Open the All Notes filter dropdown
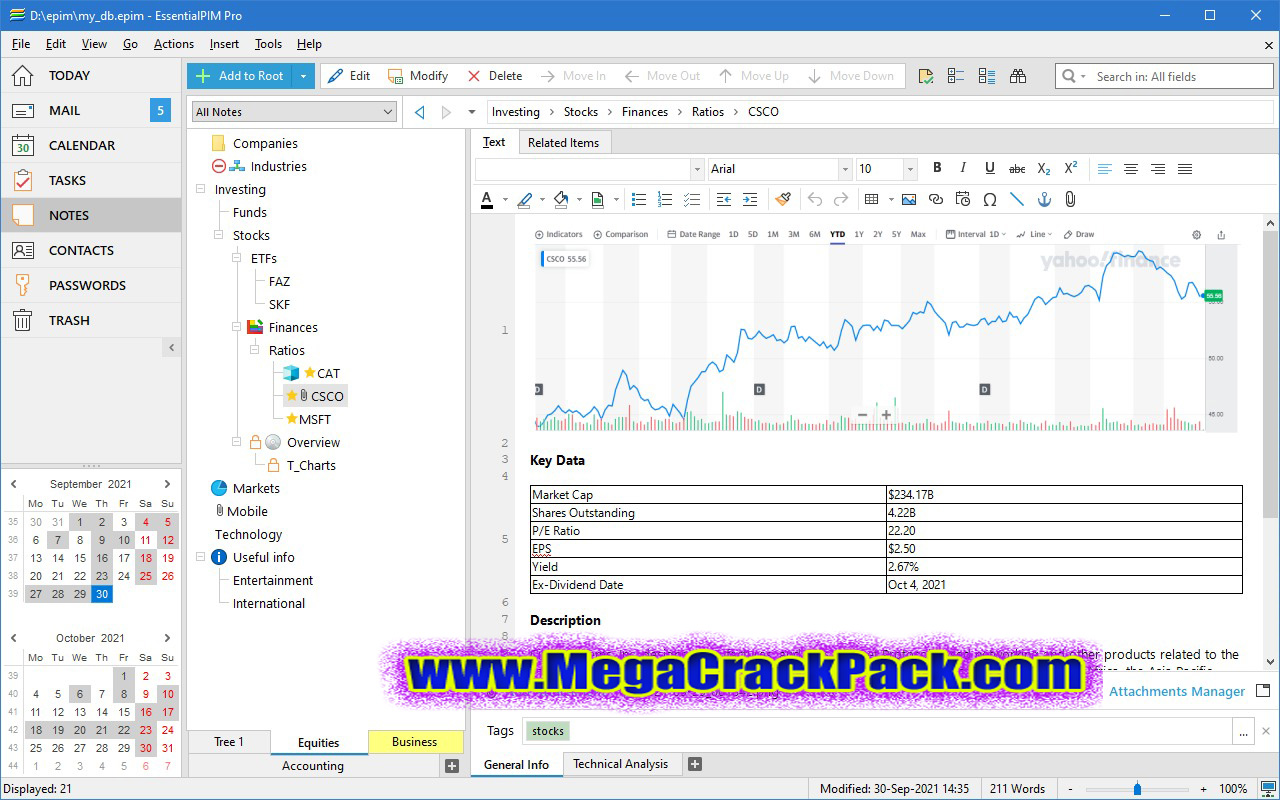This screenshot has width=1280, height=800. (x=388, y=112)
